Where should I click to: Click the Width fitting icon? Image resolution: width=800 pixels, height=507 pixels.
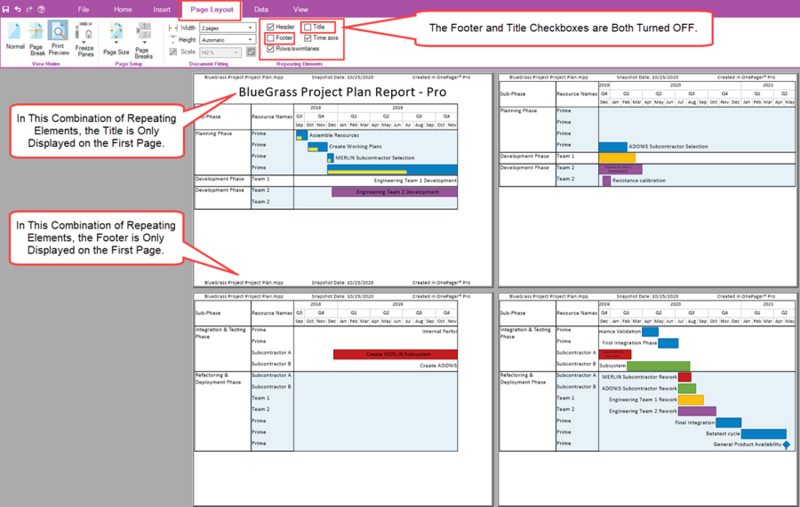[173, 28]
